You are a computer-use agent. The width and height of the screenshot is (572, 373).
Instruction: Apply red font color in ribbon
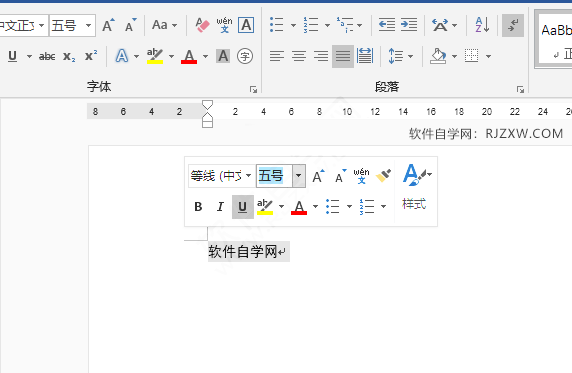tap(189, 56)
